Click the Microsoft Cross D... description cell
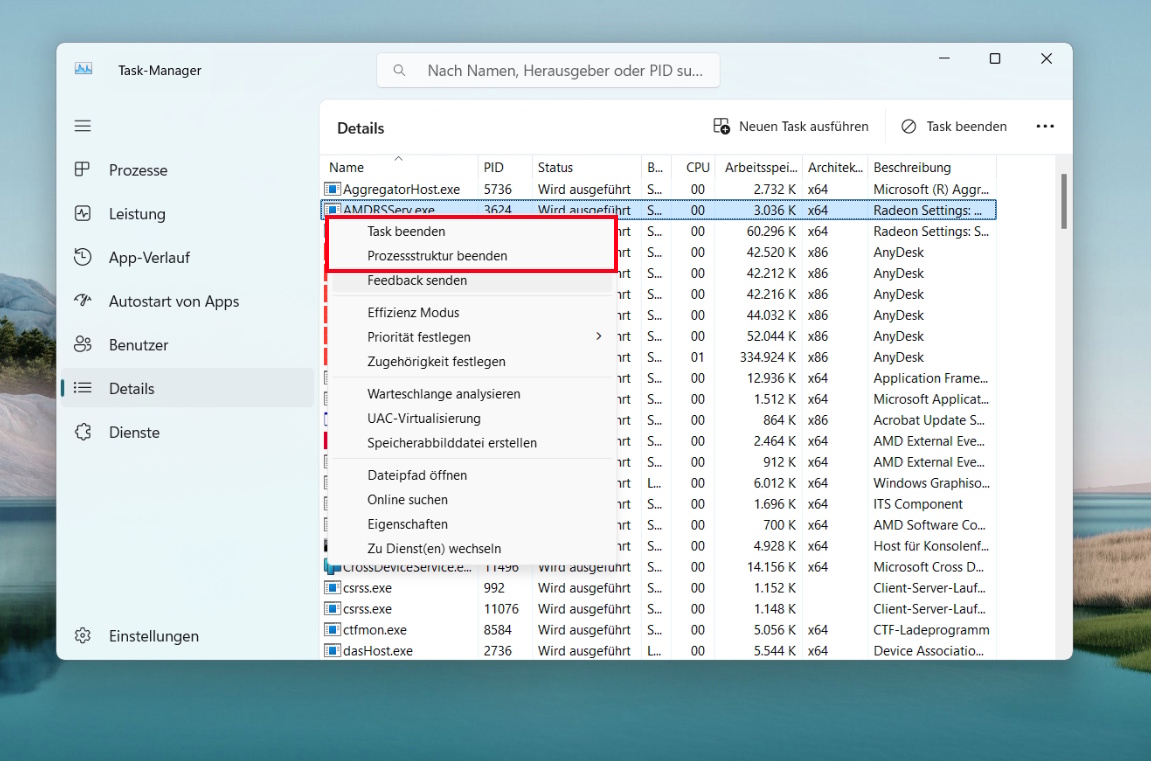This screenshot has height=761, width=1151. [x=929, y=567]
